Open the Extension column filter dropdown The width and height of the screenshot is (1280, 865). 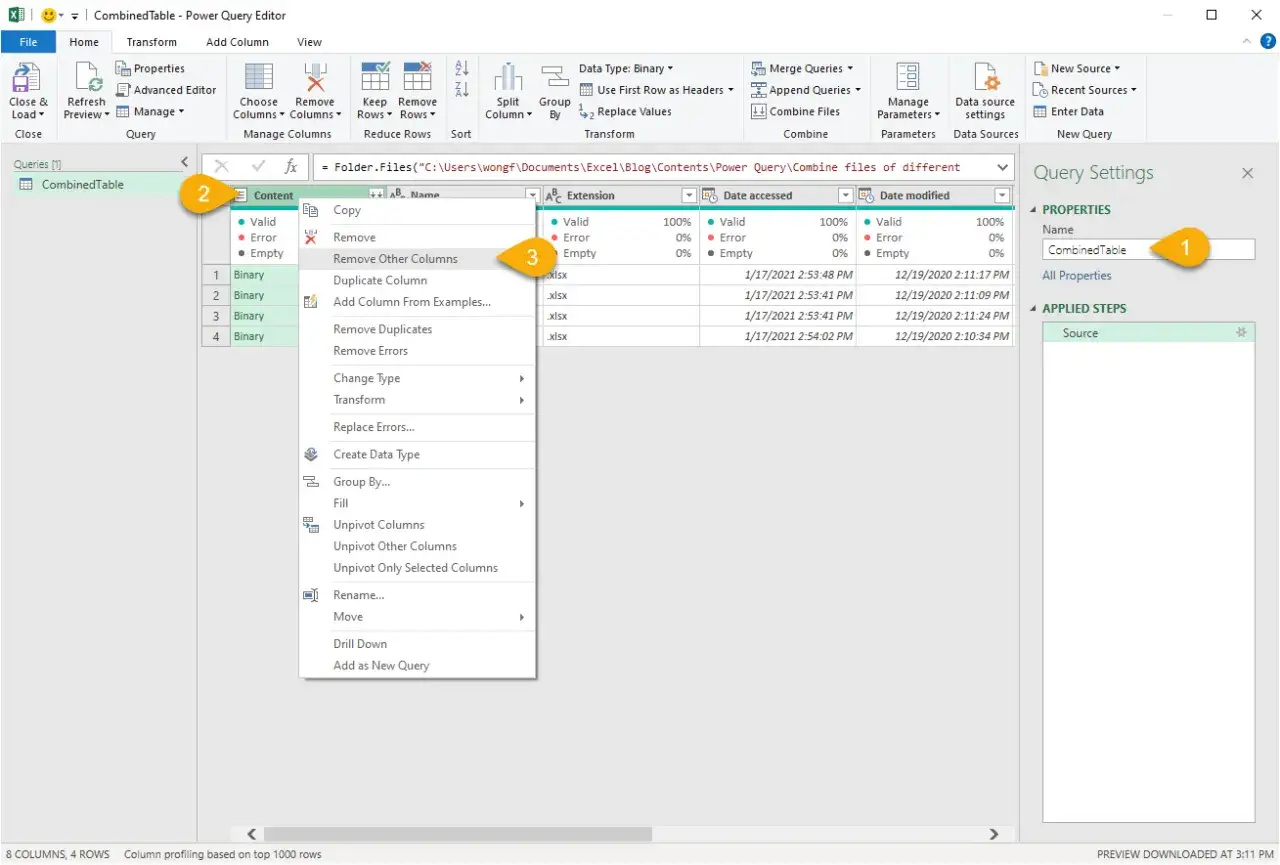[689, 195]
